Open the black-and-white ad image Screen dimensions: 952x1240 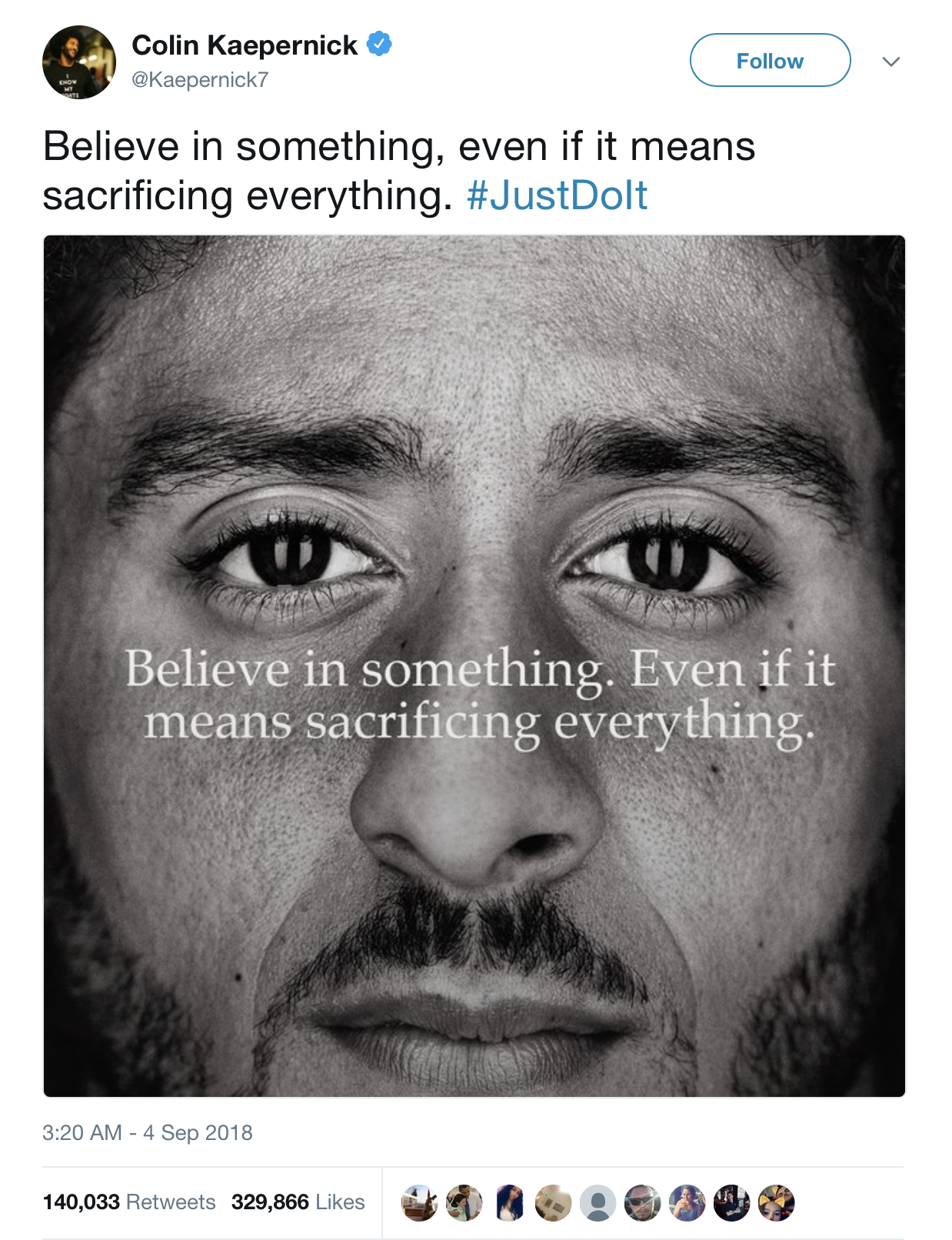coord(474,666)
